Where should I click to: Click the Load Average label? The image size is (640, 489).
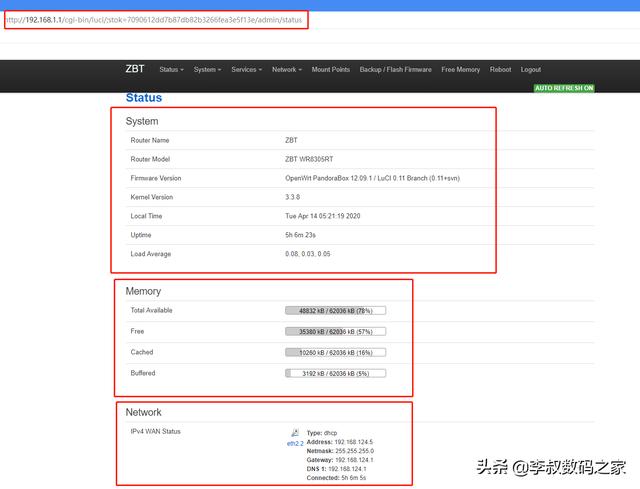pyautogui.click(x=151, y=254)
